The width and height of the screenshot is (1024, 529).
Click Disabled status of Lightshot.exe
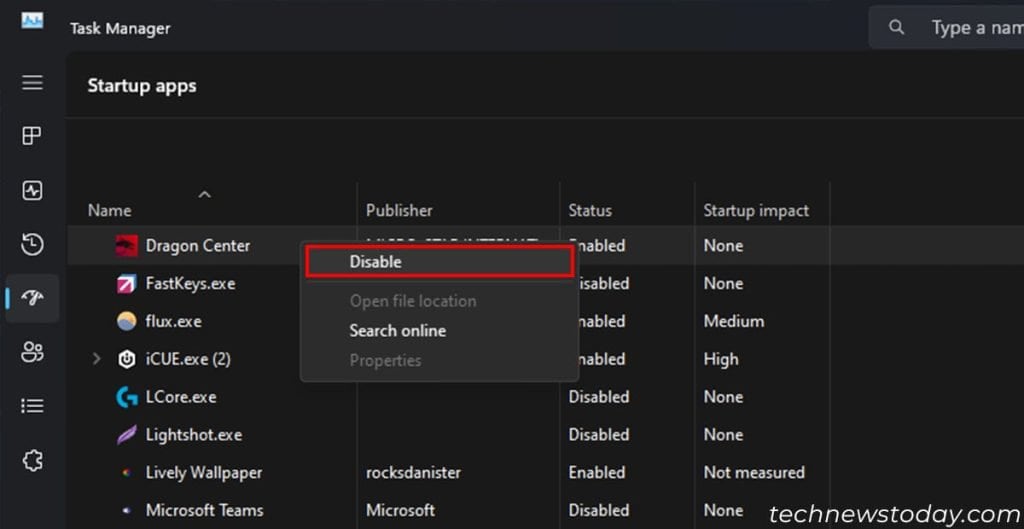599,435
